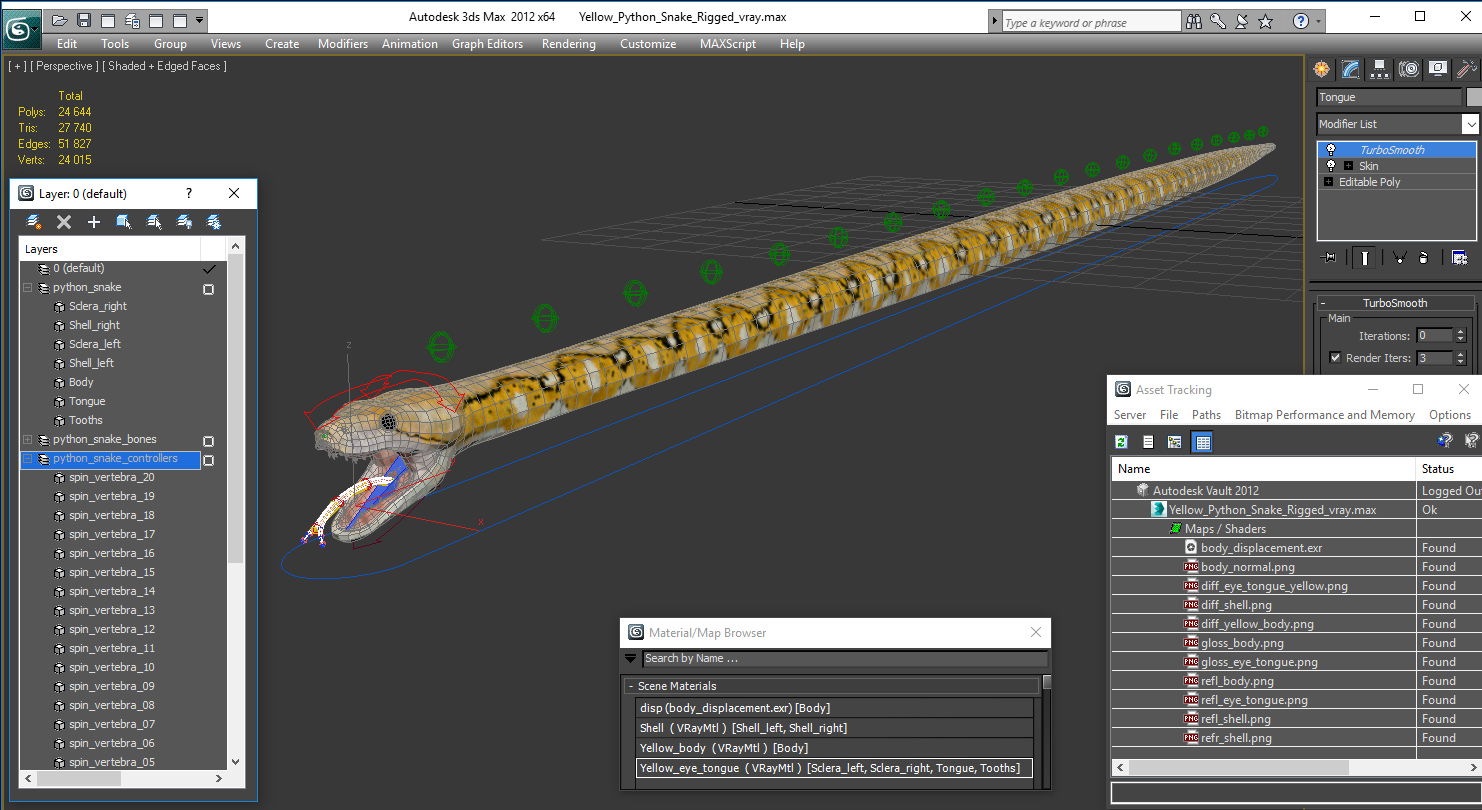Image resolution: width=1482 pixels, height=810 pixels.
Task: Open the Paths menu in Asset Tracking
Action: pos(1206,415)
